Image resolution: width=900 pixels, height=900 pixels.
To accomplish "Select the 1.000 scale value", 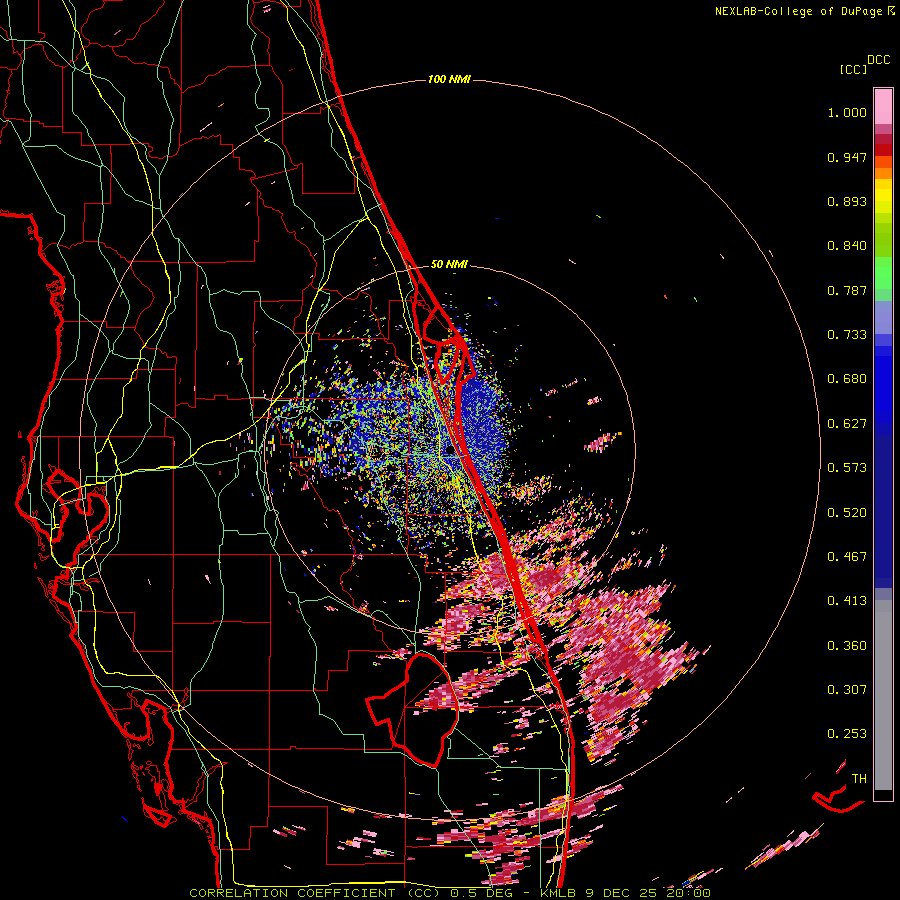I will coord(847,112).
